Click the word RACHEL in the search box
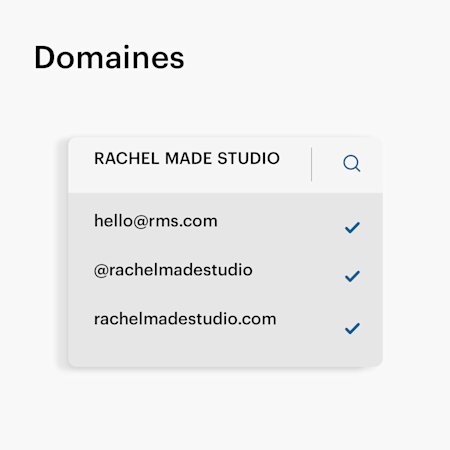This screenshot has width=450, height=450. tap(126, 158)
